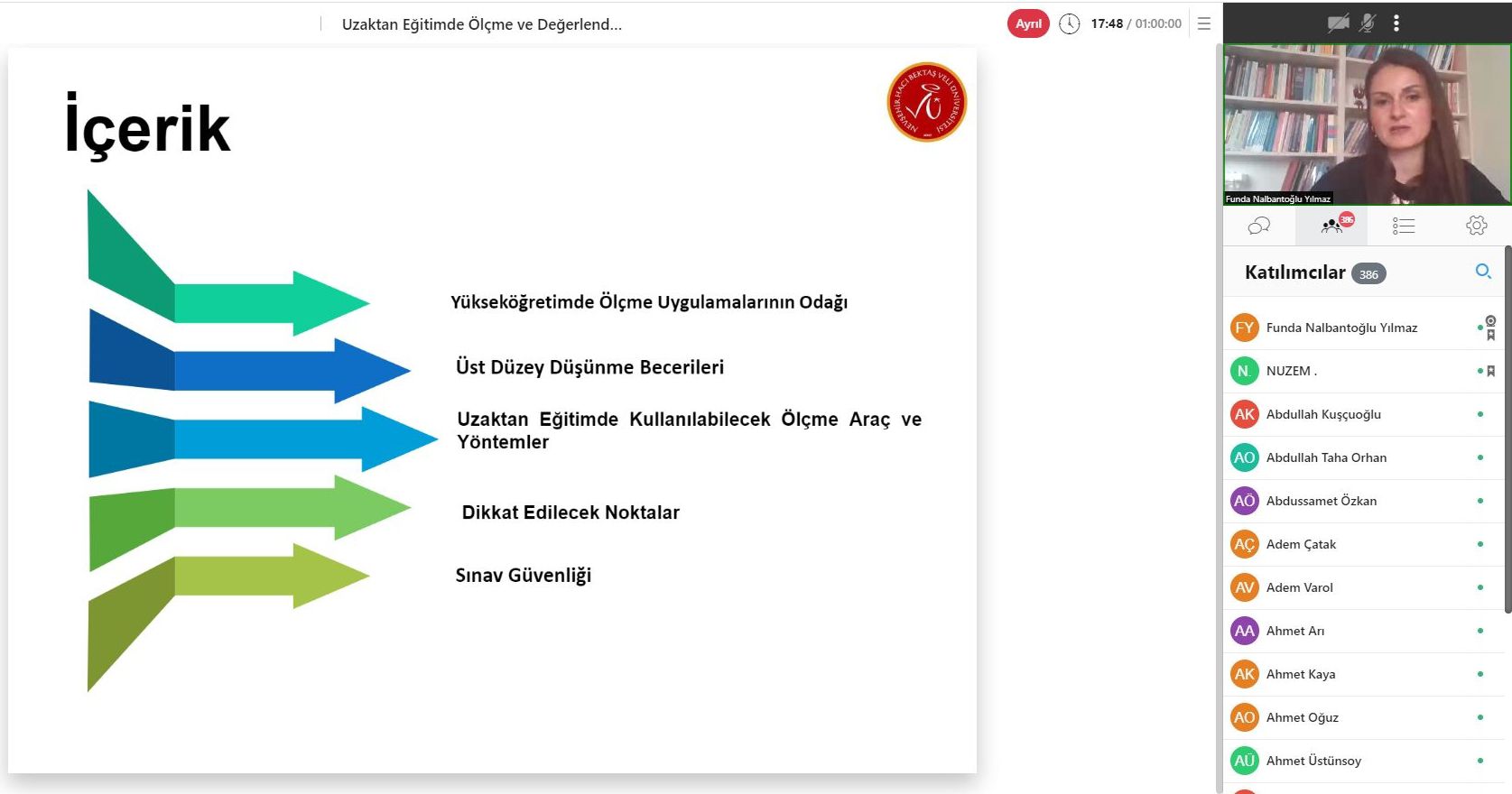Click the green N avatar for NUZEM
This screenshot has width=1512, height=794.
coord(1245,371)
